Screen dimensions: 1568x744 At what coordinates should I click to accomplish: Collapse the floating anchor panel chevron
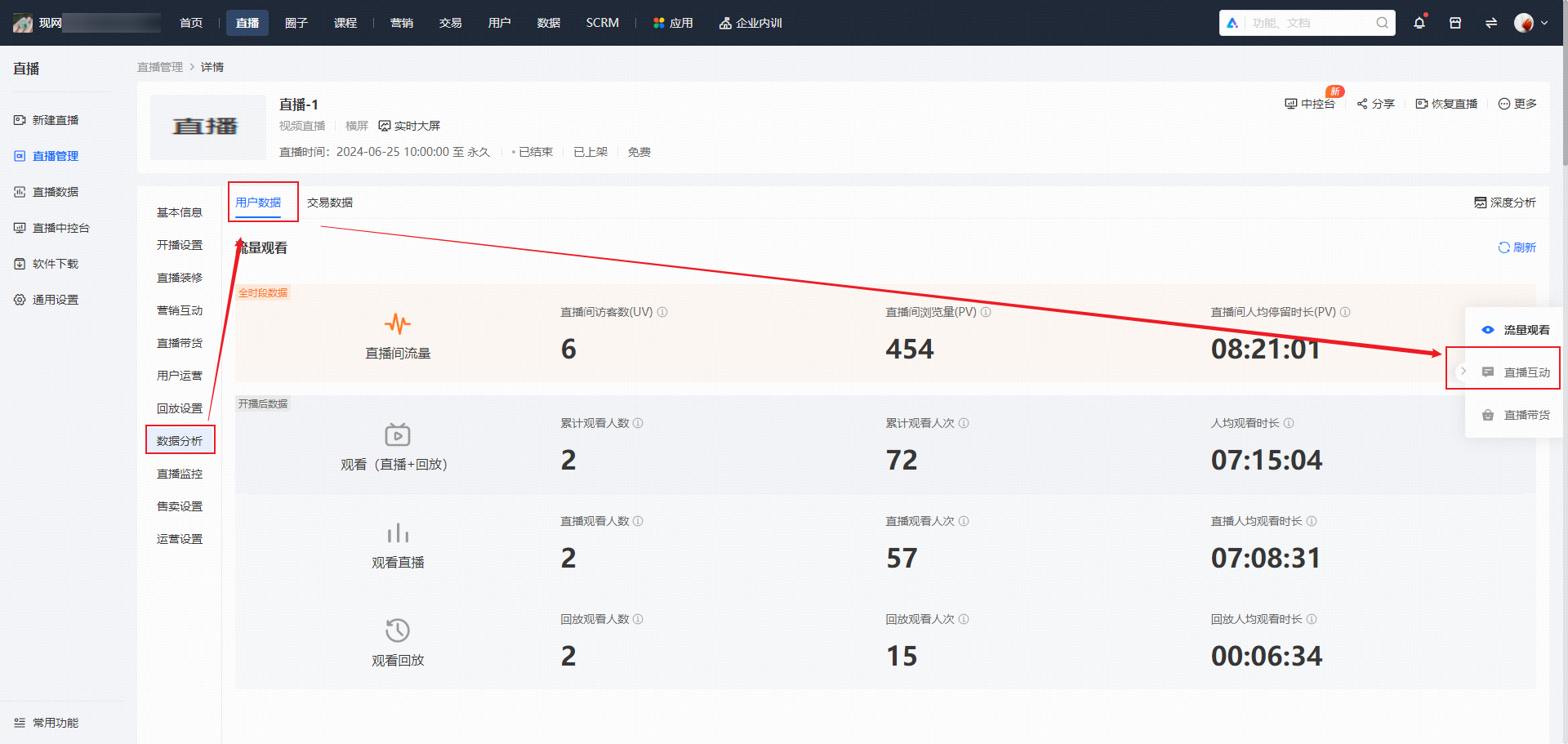point(1463,371)
